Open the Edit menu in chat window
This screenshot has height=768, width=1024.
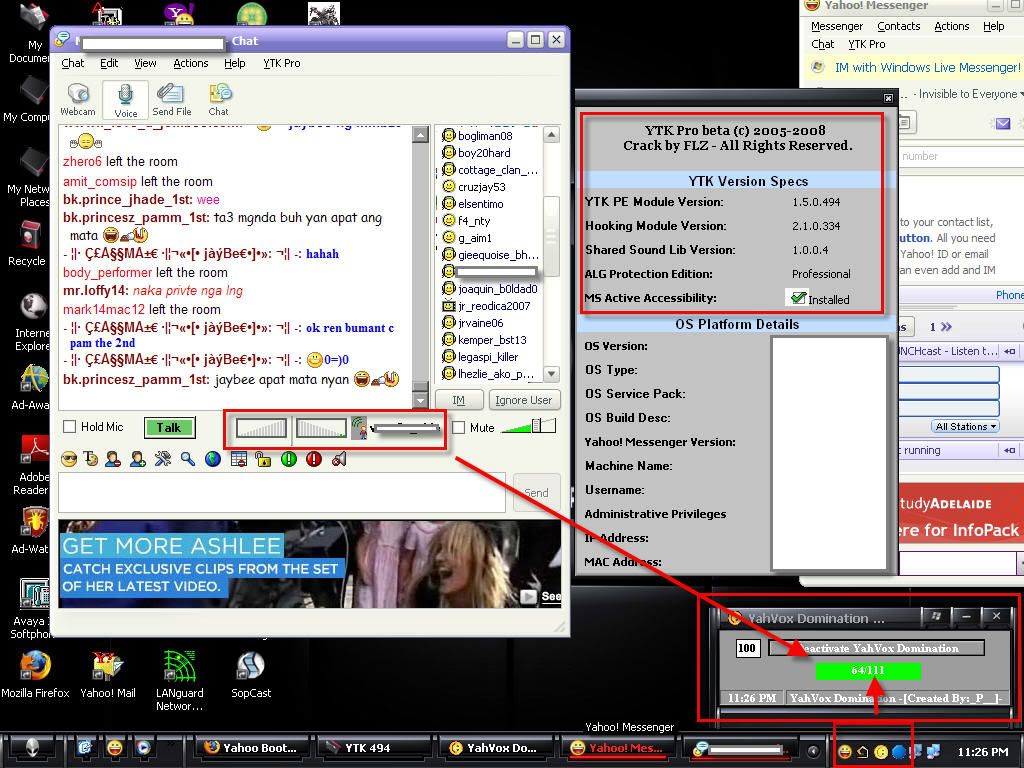tap(109, 63)
